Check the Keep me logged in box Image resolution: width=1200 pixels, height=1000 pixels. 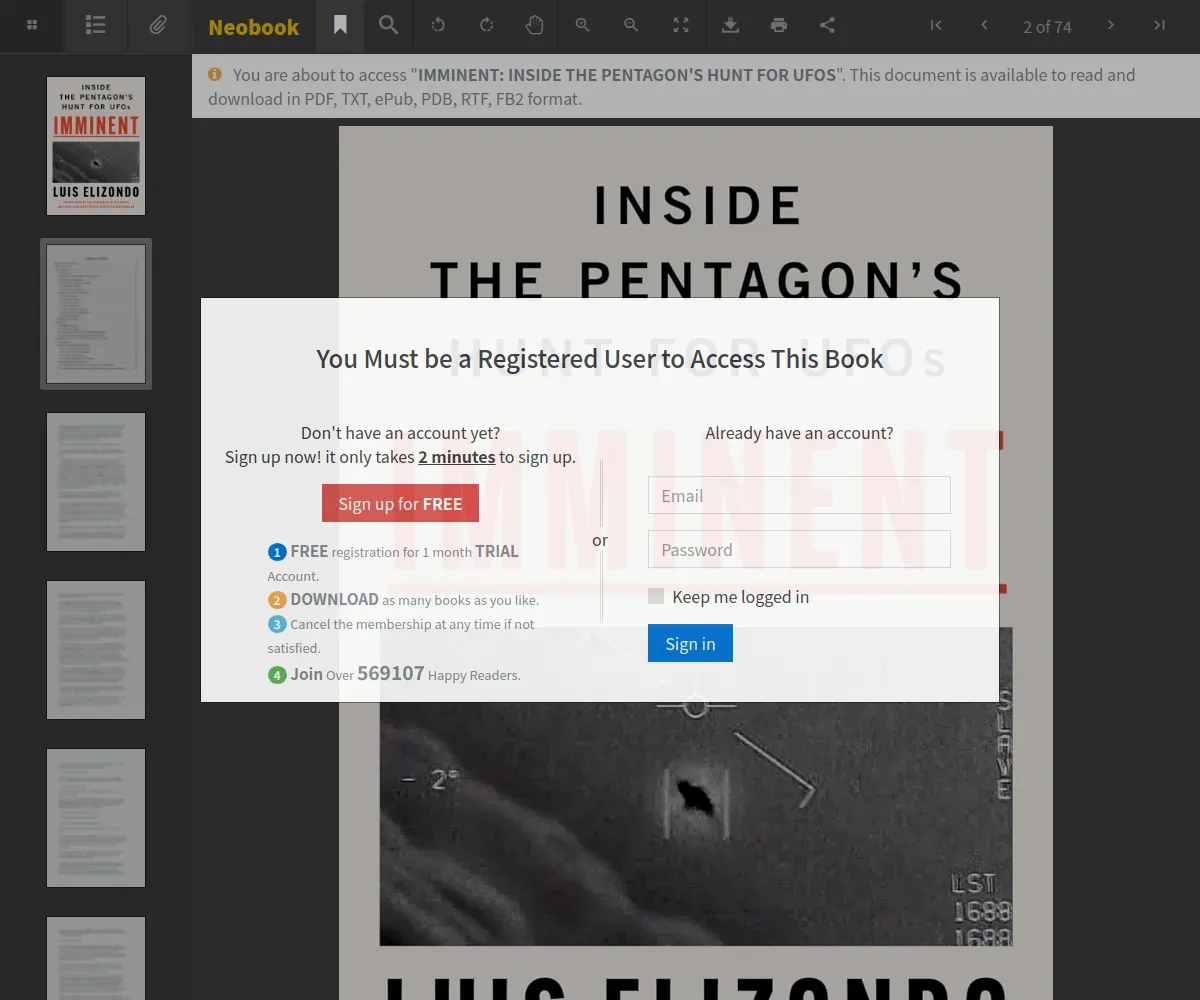point(656,597)
